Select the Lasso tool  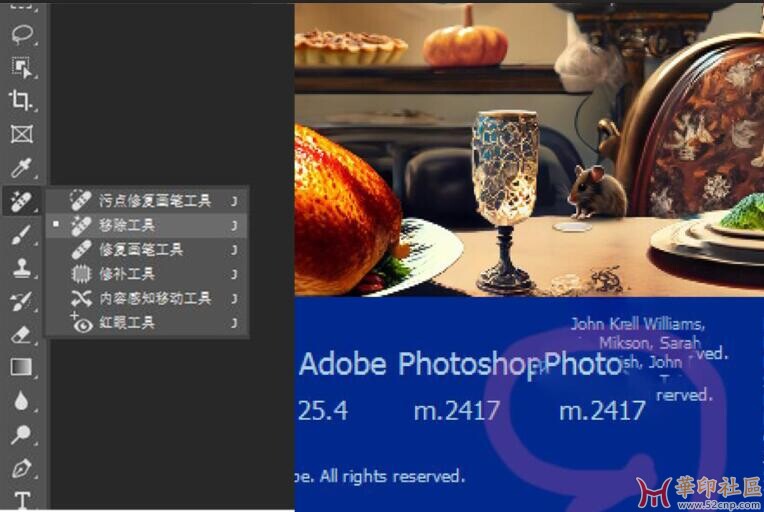(x=22, y=34)
